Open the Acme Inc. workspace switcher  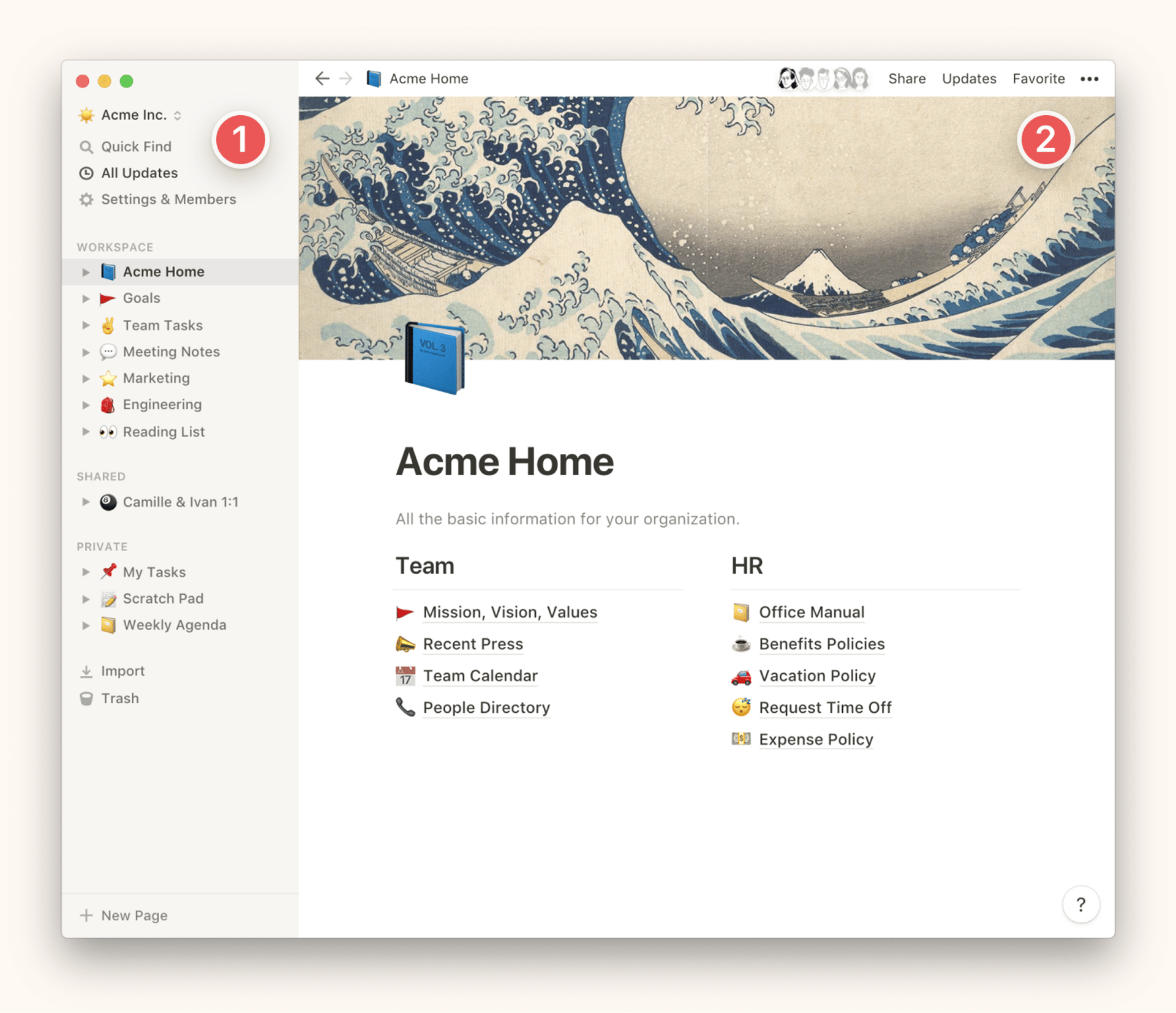[x=134, y=115]
